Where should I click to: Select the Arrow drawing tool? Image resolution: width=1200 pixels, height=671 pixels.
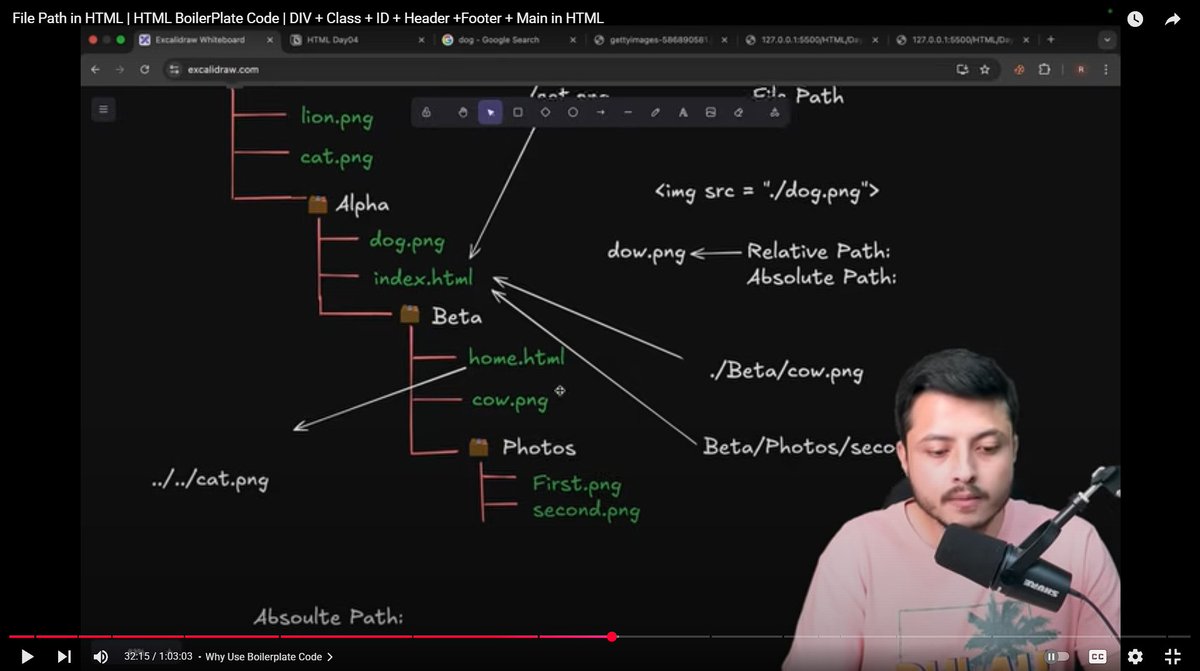(x=601, y=113)
